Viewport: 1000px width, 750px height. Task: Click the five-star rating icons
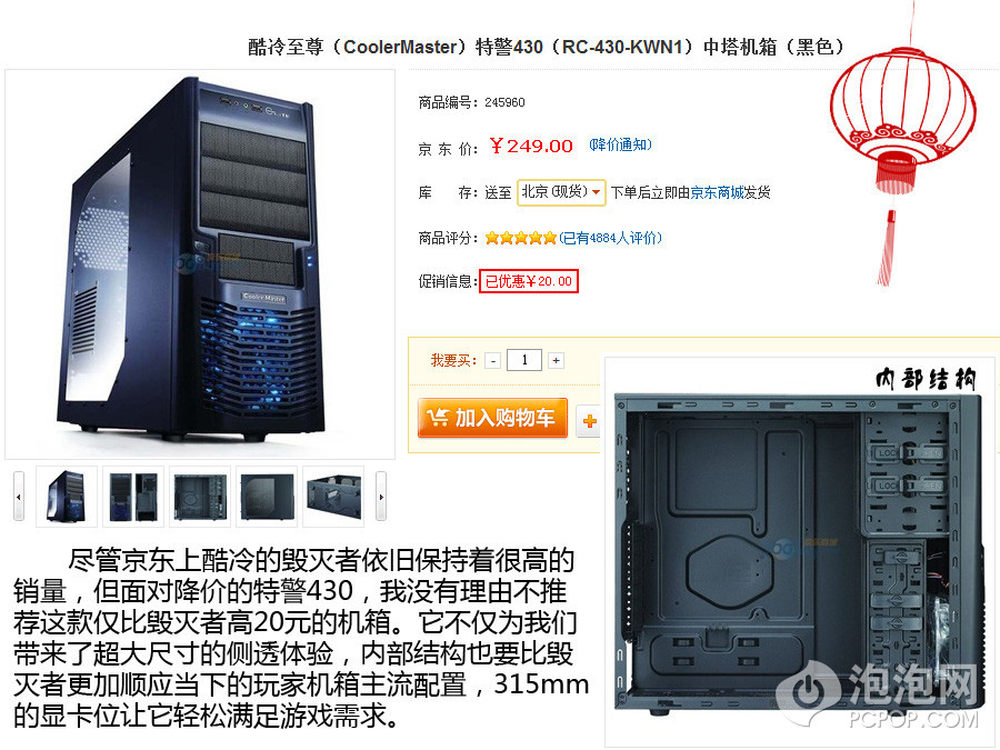(520, 238)
